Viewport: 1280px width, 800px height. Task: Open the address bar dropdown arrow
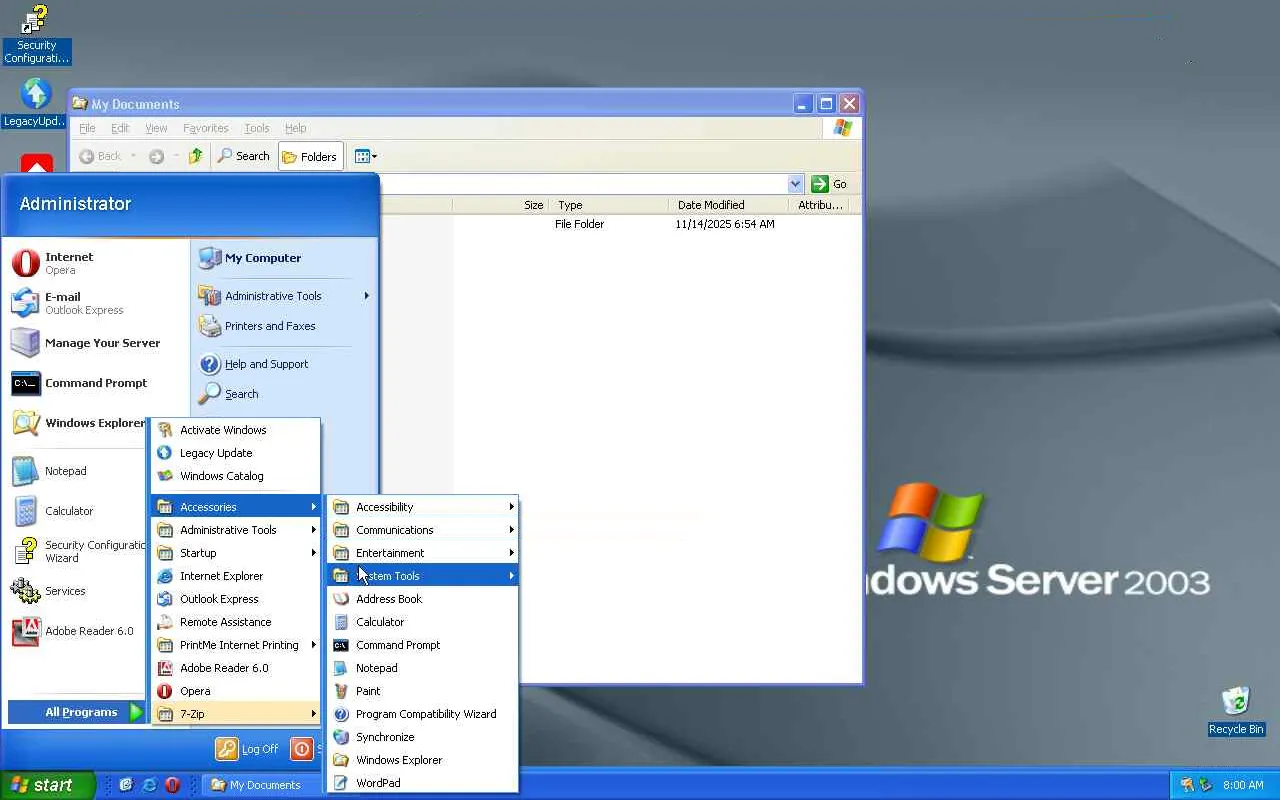[x=795, y=184]
